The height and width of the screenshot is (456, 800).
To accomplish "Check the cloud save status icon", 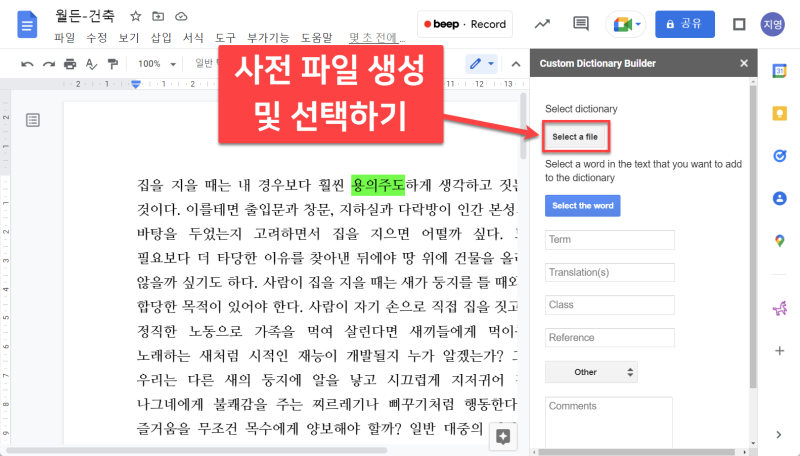I will (x=181, y=17).
